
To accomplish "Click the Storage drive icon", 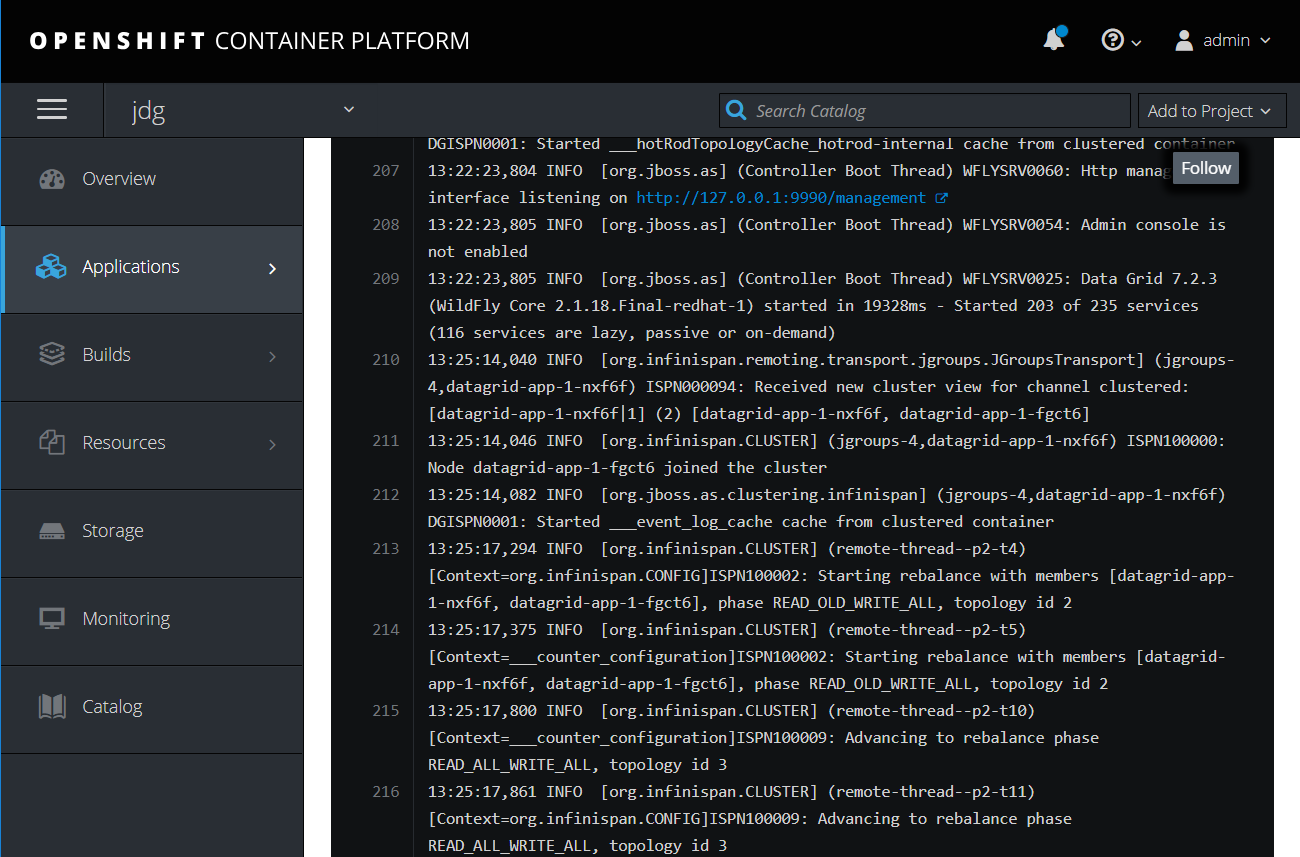I will (x=52, y=531).
